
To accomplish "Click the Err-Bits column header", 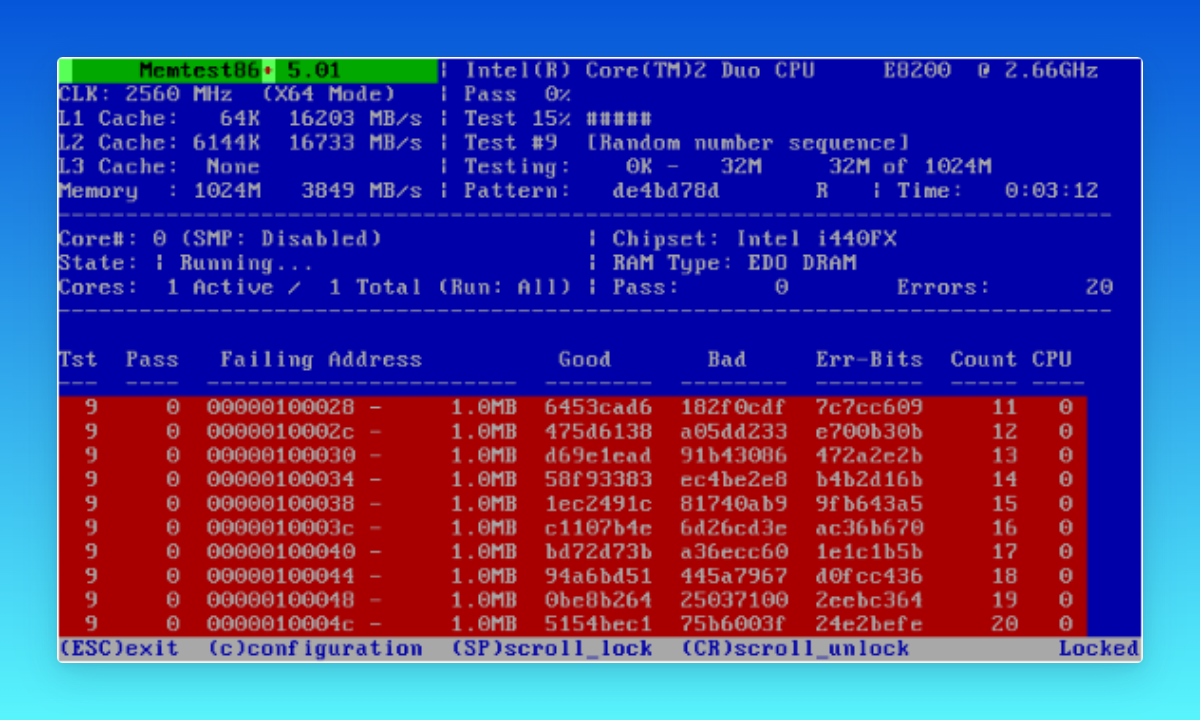I will point(869,359).
